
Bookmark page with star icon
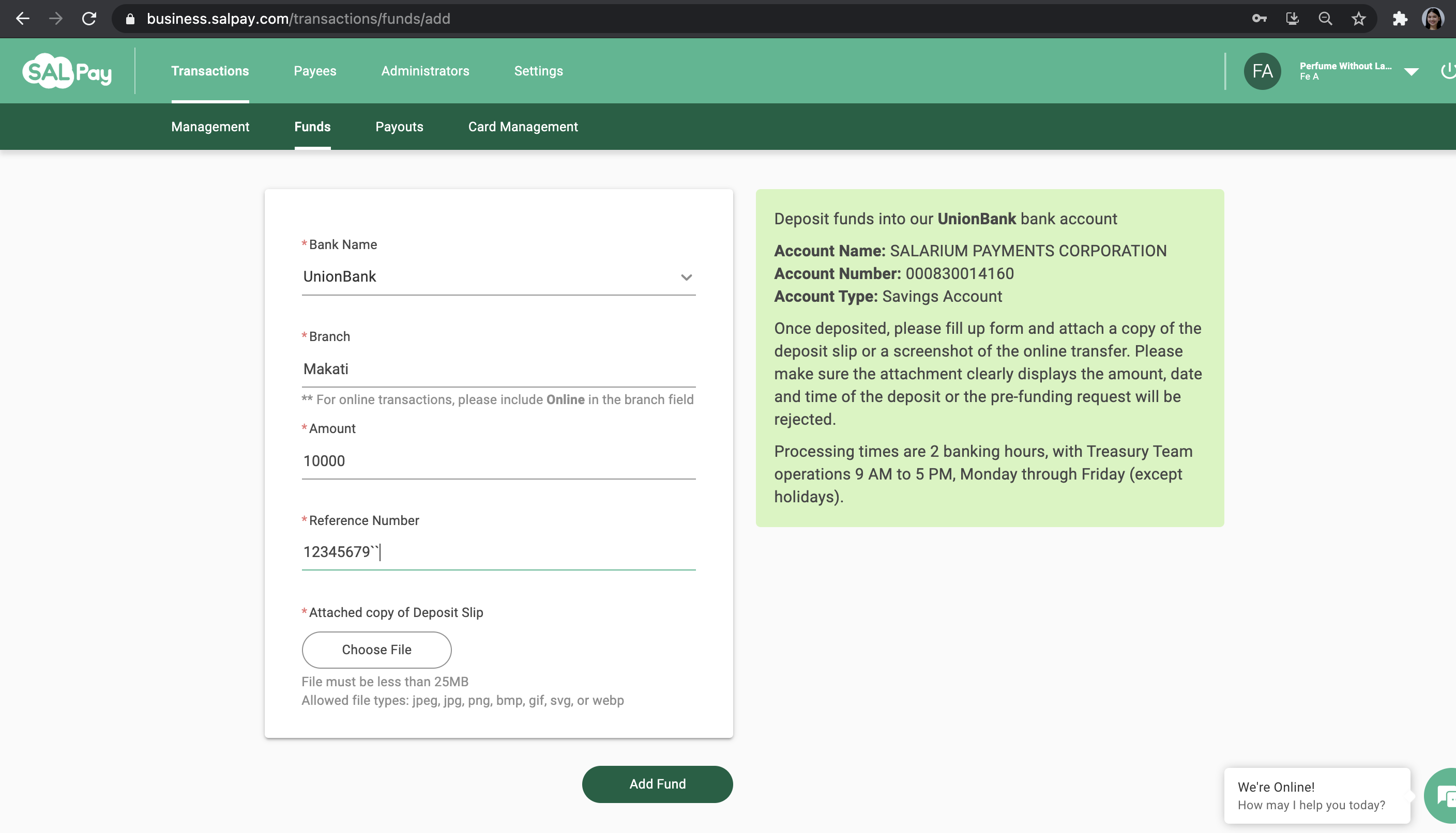(x=1358, y=19)
